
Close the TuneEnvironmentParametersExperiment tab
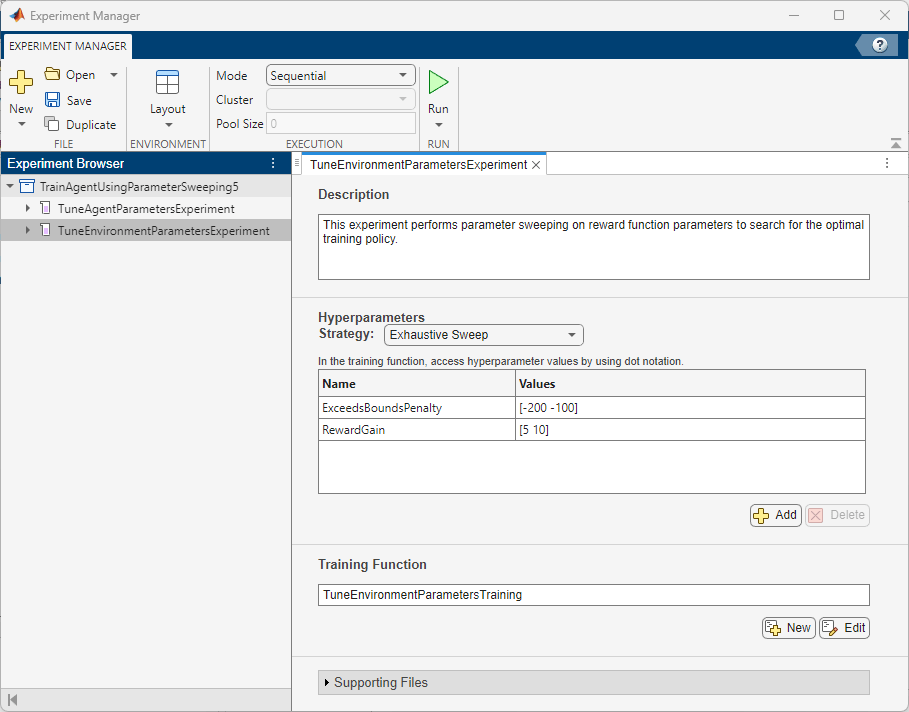pyautogui.click(x=536, y=165)
